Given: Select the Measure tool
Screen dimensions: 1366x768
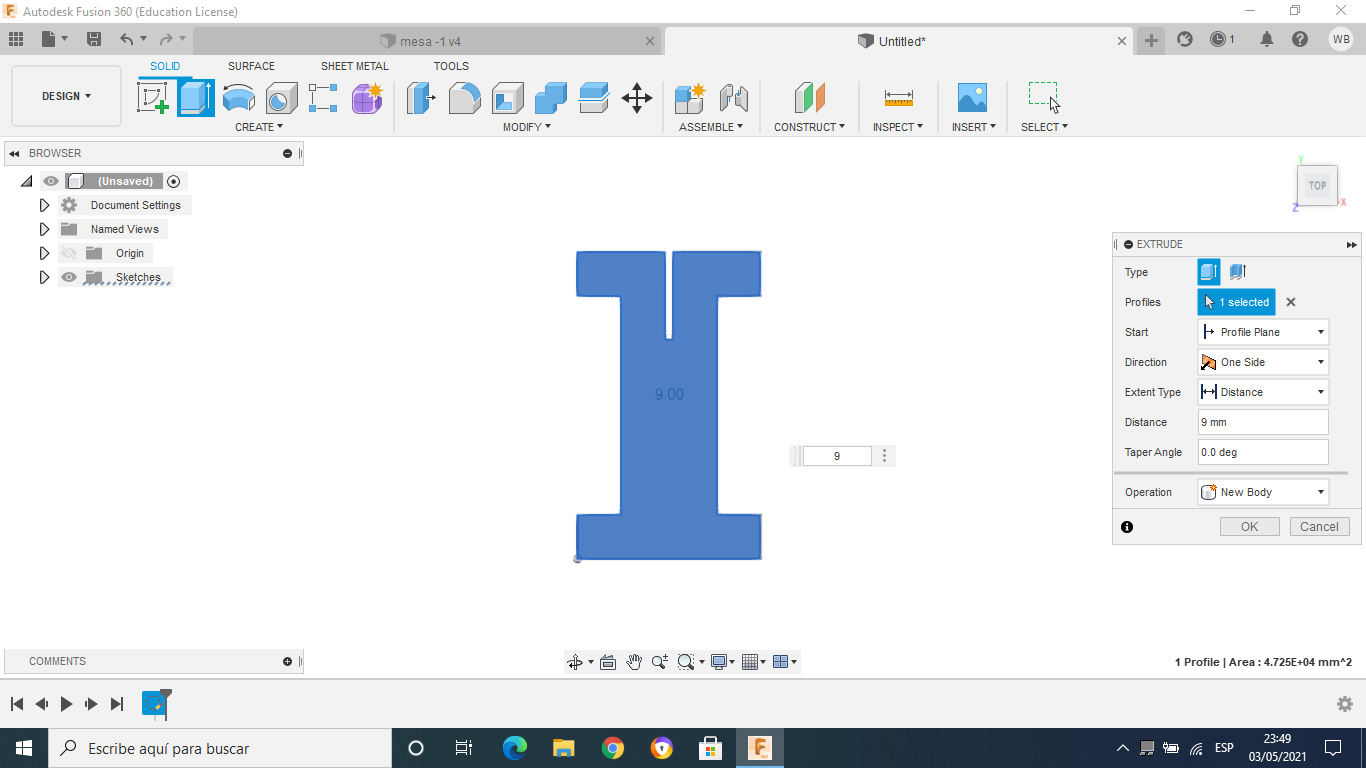Looking at the screenshot, I should point(898,98).
